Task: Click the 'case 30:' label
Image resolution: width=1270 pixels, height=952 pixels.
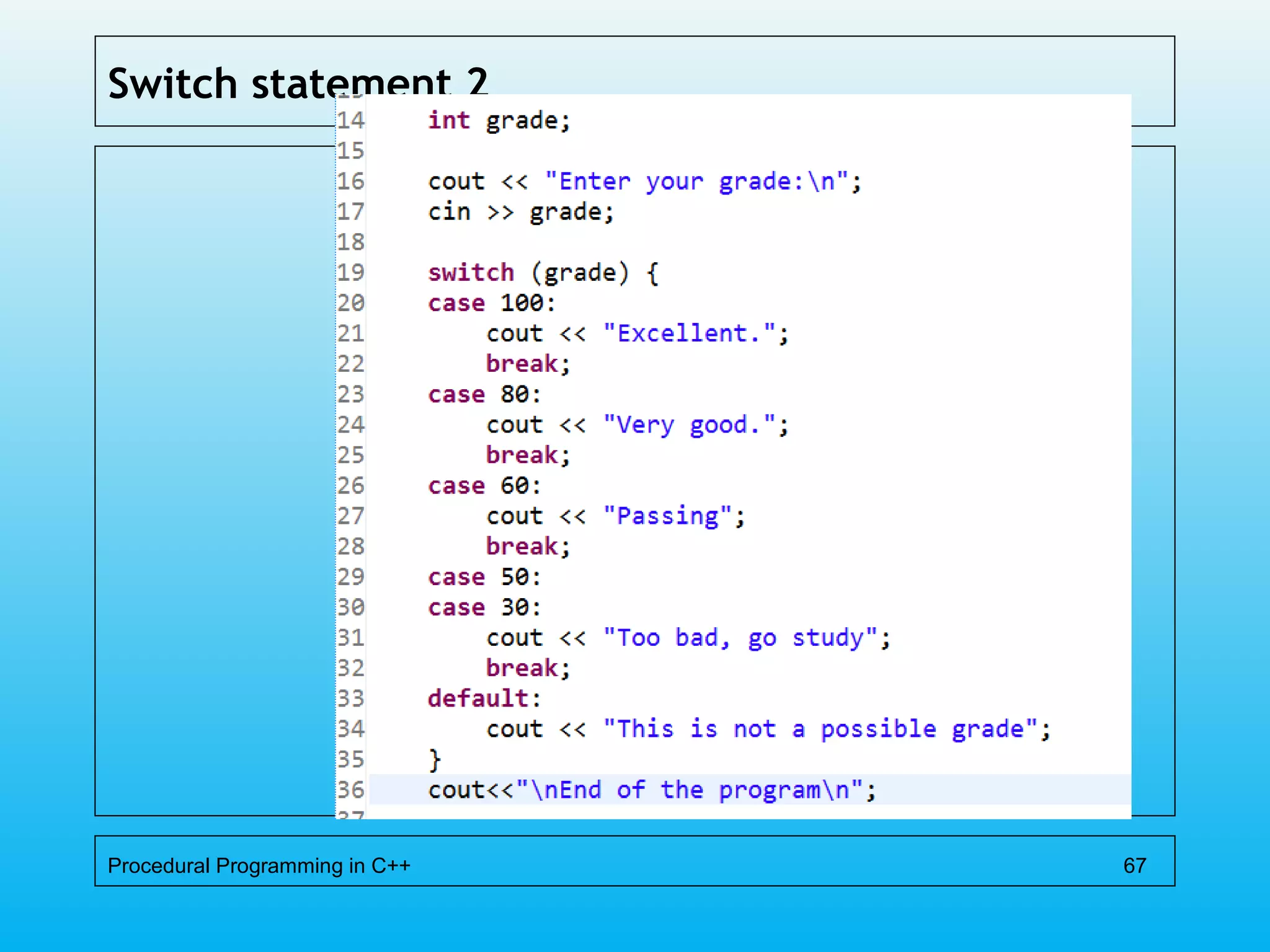Action: (x=485, y=607)
